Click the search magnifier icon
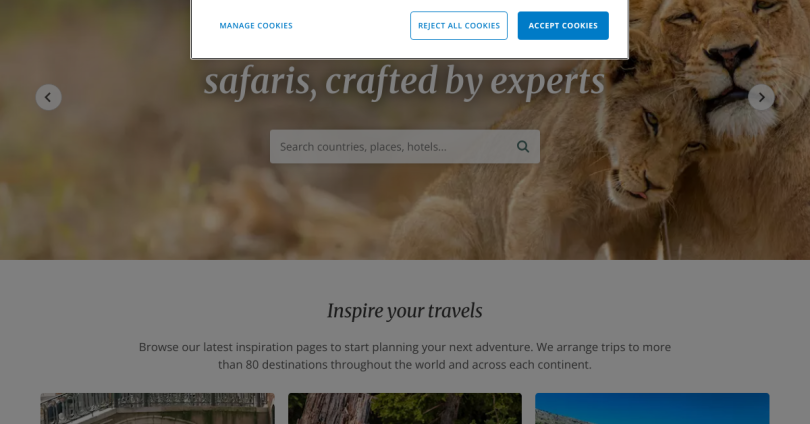The width and height of the screenshot is (810, 424). [x=523, y=147]
